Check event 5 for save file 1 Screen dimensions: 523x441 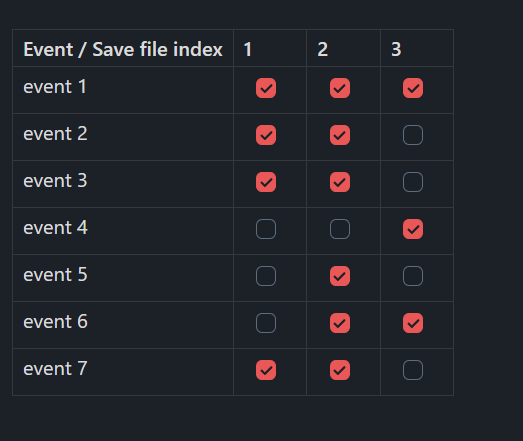coord(266,276)
